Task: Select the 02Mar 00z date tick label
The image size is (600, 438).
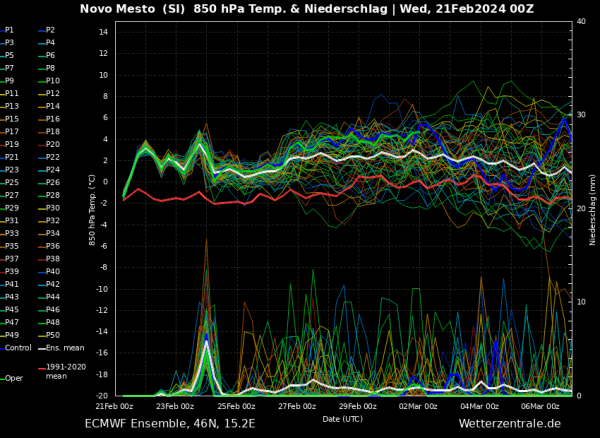Action: pyautogui.click(x=418, y=406)
